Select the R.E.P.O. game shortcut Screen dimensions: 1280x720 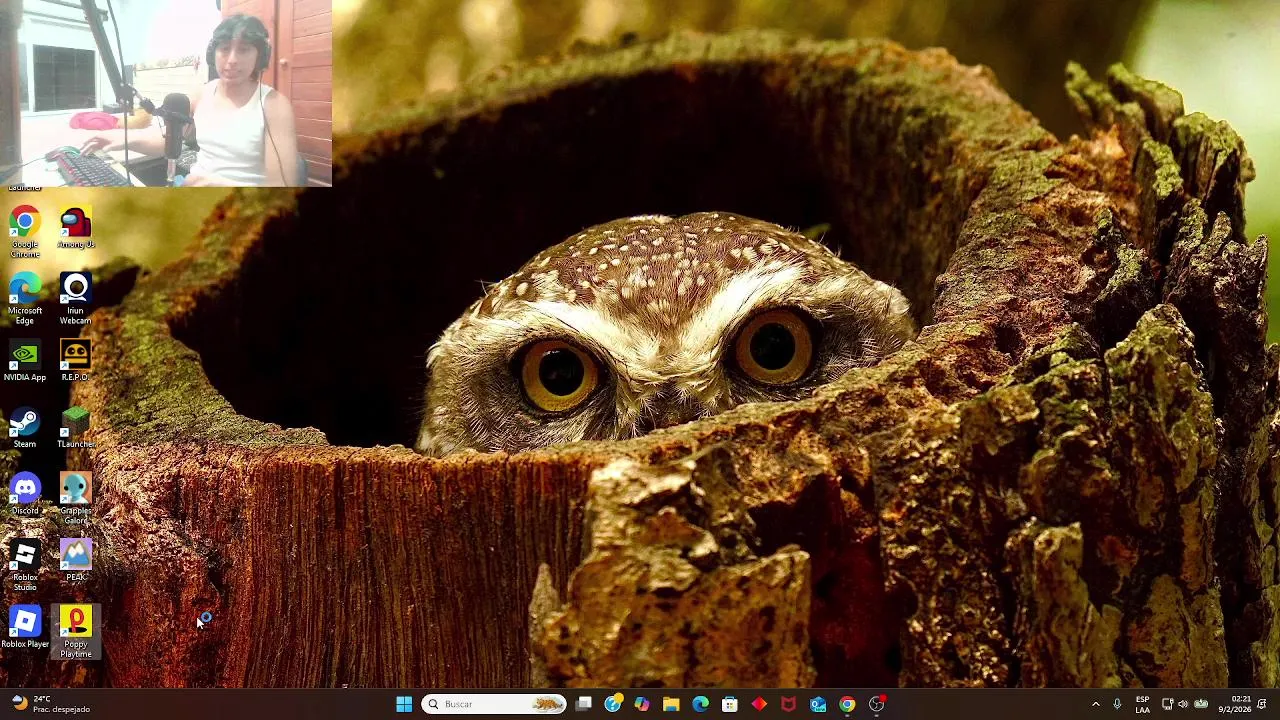click(75, 361)
